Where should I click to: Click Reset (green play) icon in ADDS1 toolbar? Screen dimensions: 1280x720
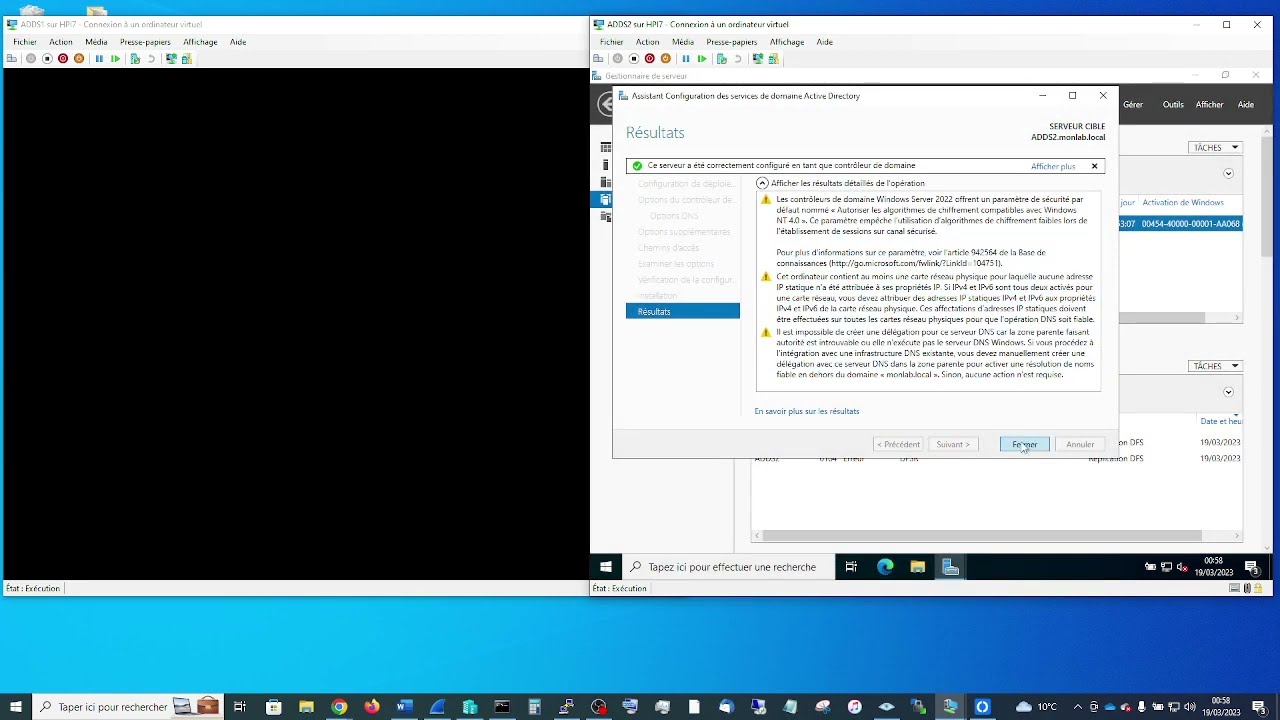coord(115,59)
